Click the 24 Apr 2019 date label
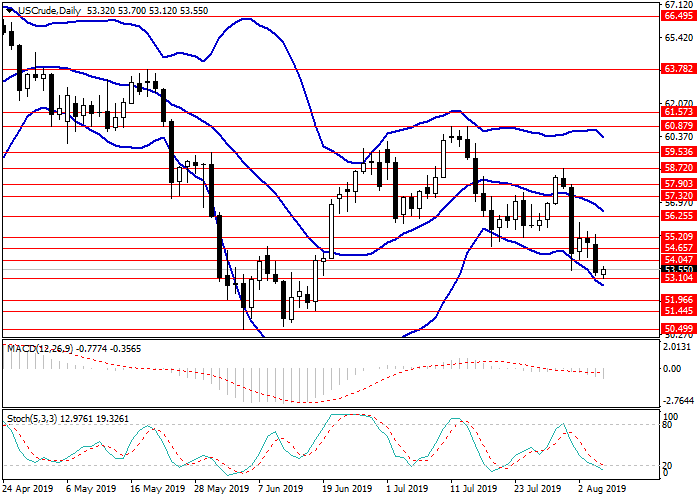 pyautogui.click(x=26, y=491)
